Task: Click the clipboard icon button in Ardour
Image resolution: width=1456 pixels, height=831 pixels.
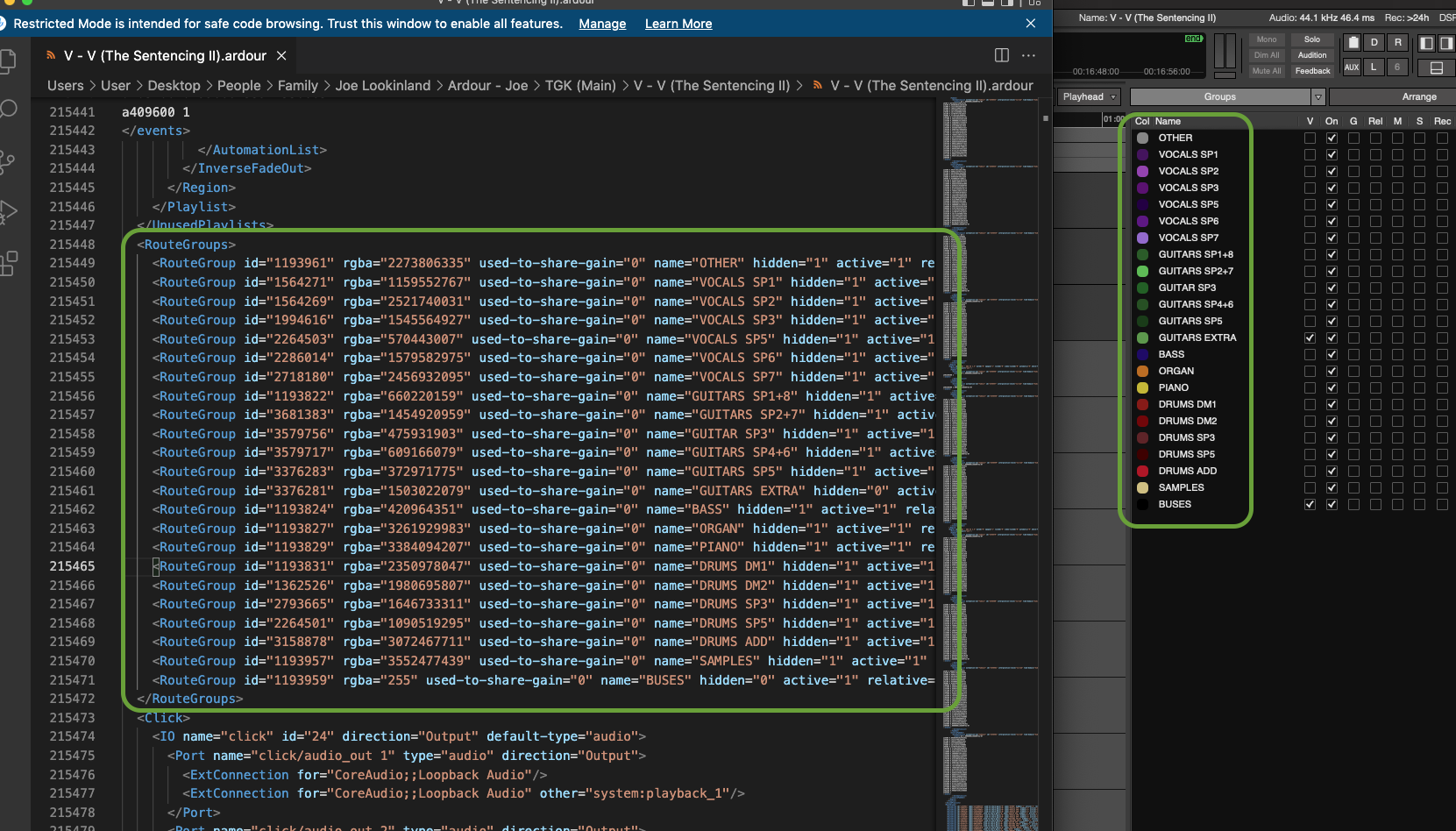Action: pyautogui.click(x=1353, y=42)
